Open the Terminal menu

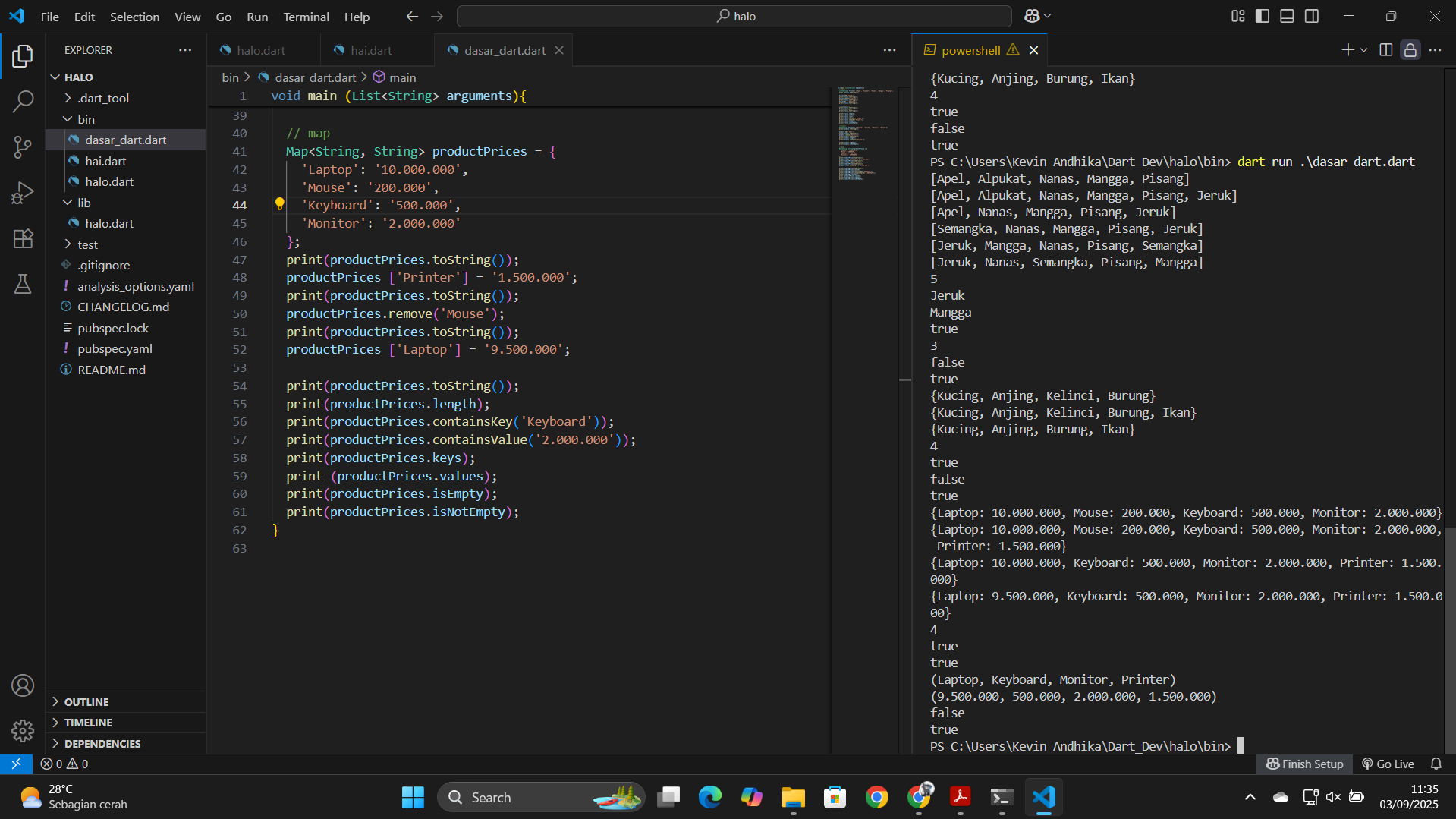[306, 17]
